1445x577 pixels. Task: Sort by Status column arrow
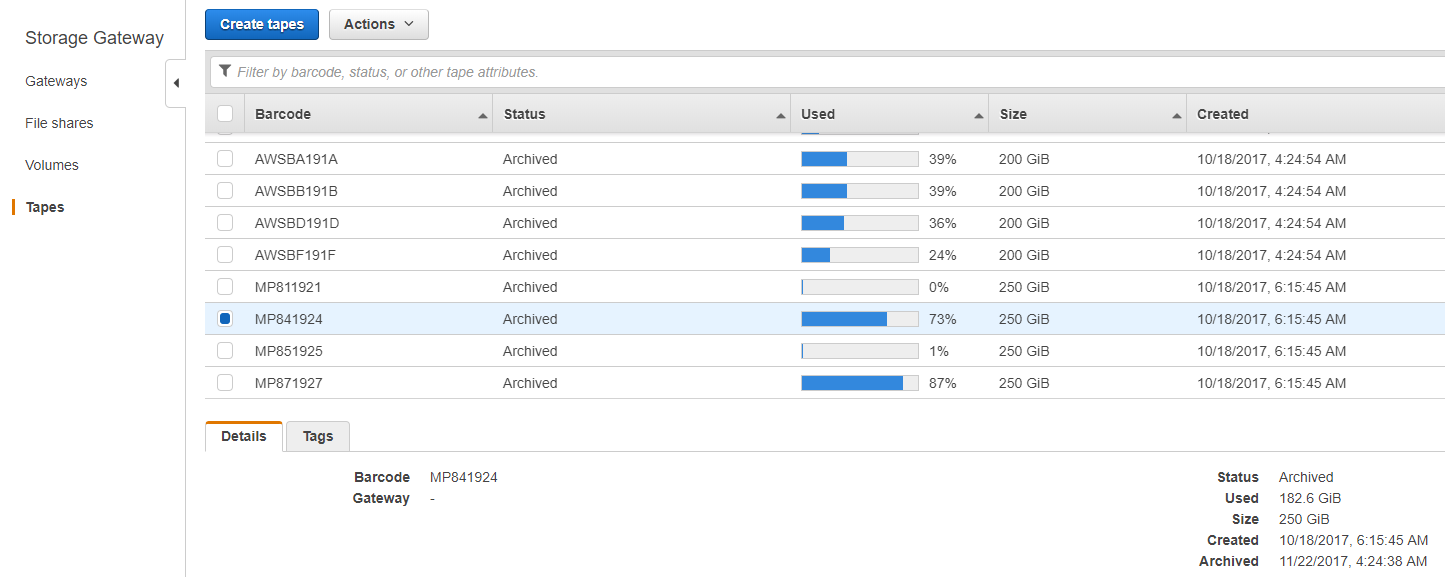tap(781, 116)
